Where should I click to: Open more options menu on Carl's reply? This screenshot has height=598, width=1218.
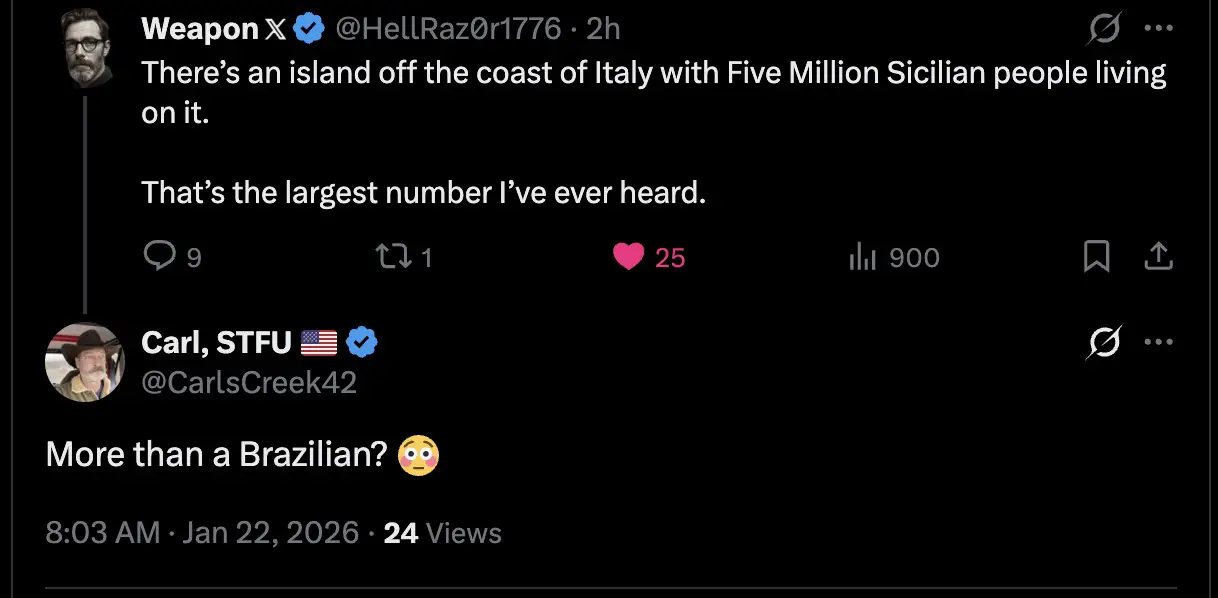coord(1158,343)
